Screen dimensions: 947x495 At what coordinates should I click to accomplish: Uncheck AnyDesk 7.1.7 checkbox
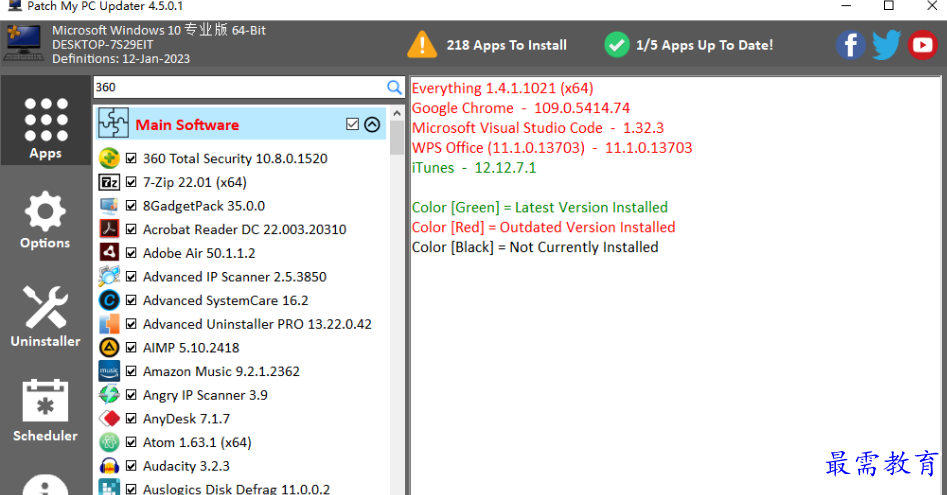tap(131, 418)
